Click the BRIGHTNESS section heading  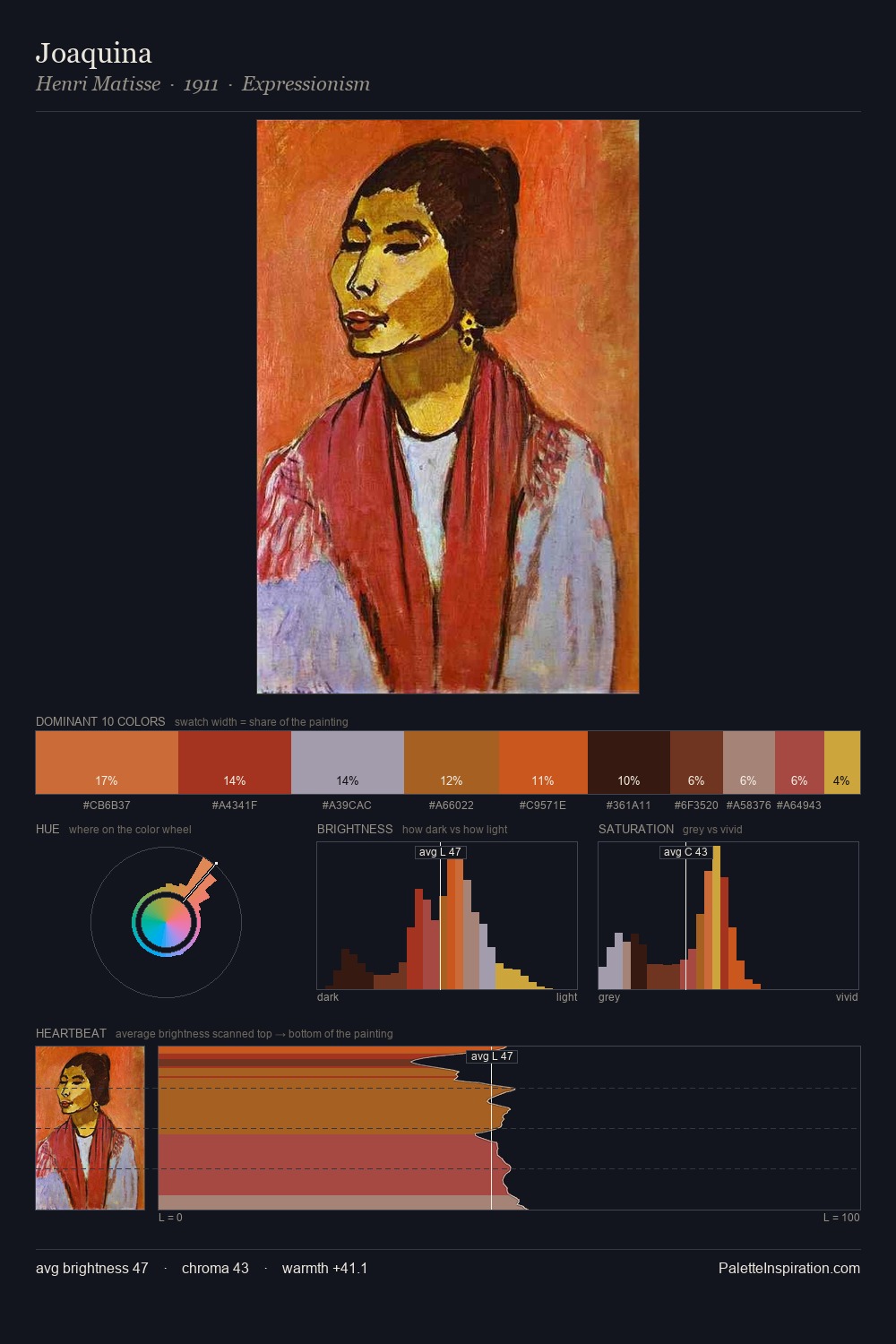pos(355,829)
